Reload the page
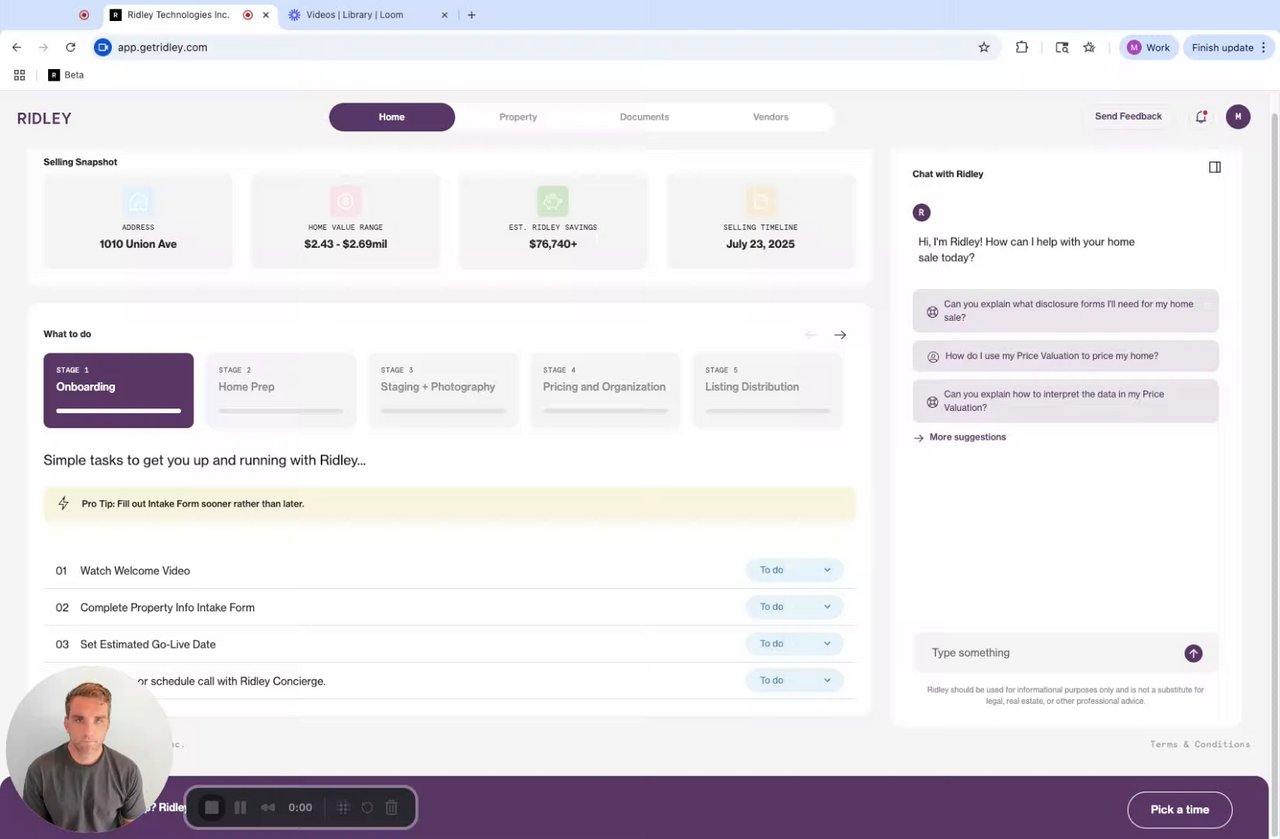 [70, 47]
